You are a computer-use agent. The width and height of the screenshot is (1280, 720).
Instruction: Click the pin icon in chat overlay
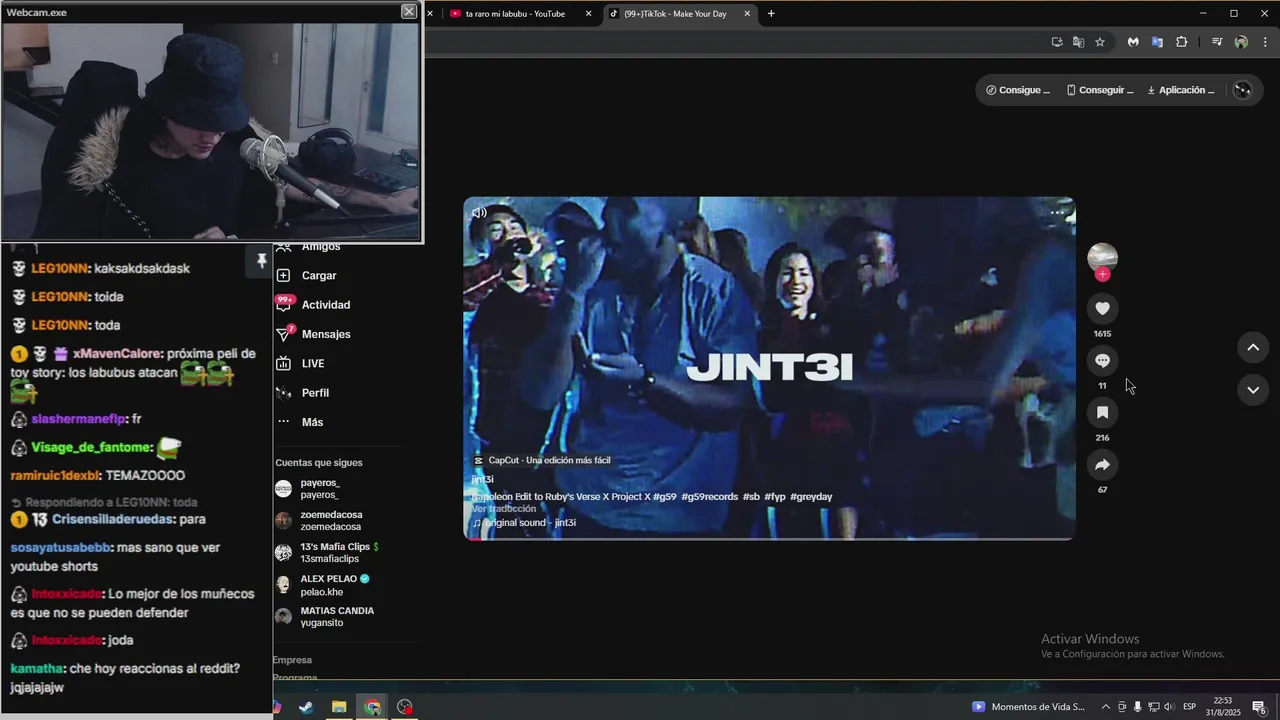point(262,261)
